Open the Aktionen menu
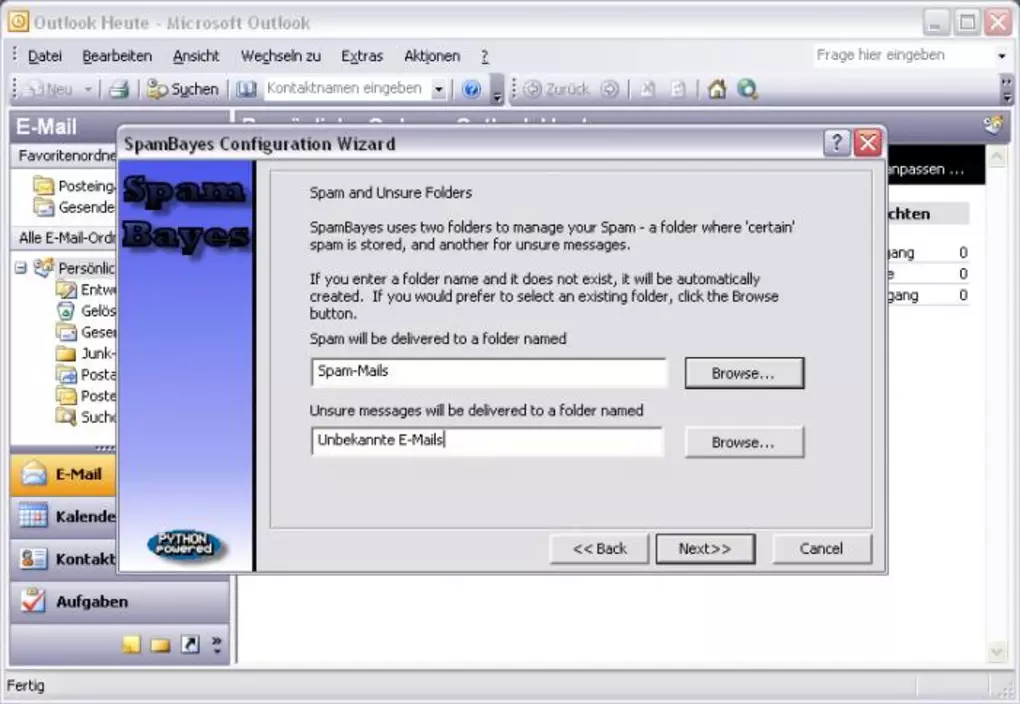 (x=432, y=56)
